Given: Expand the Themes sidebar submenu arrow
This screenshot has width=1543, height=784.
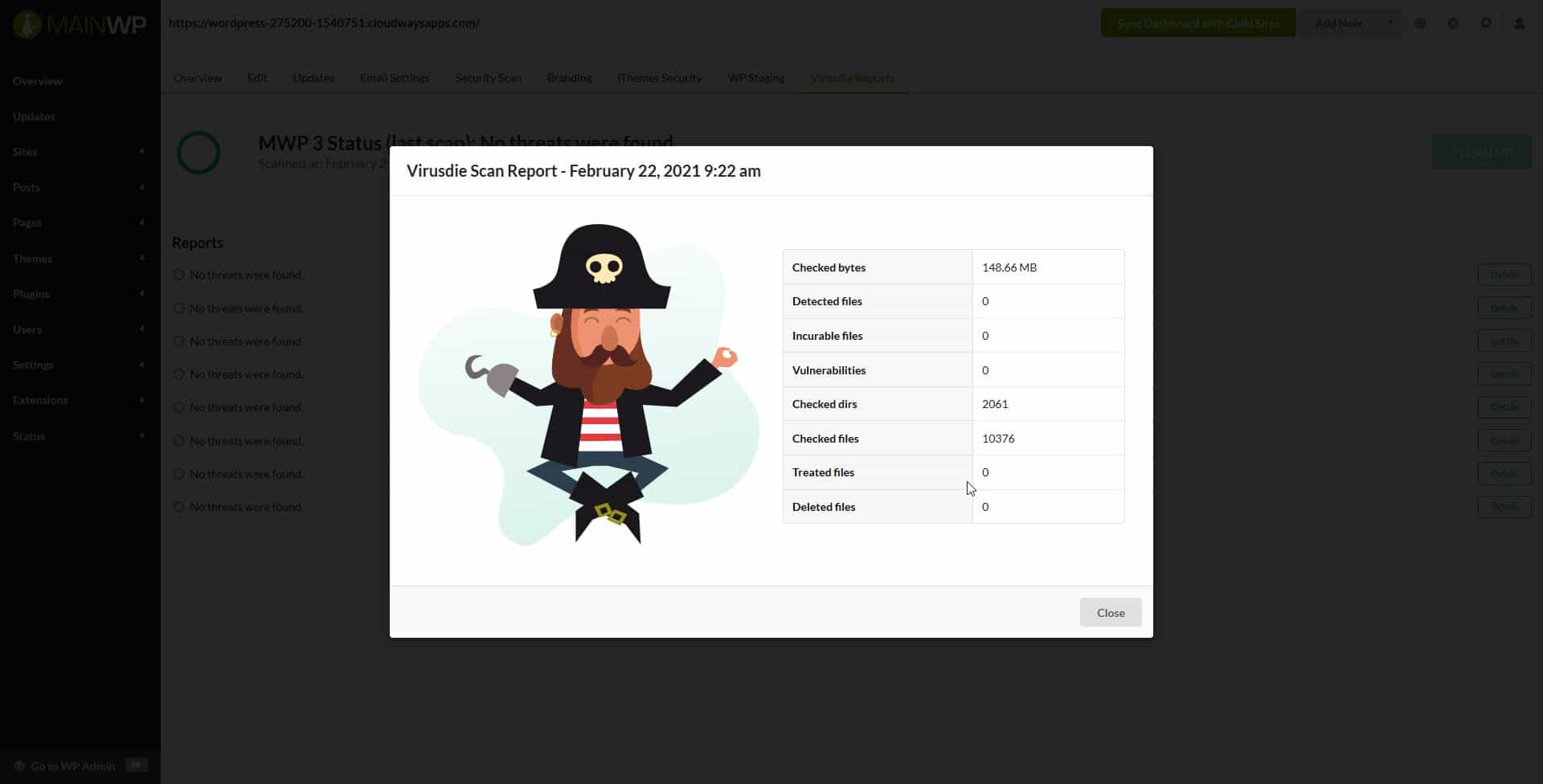Looking at the screenshot, I should [x=141, y=259].
